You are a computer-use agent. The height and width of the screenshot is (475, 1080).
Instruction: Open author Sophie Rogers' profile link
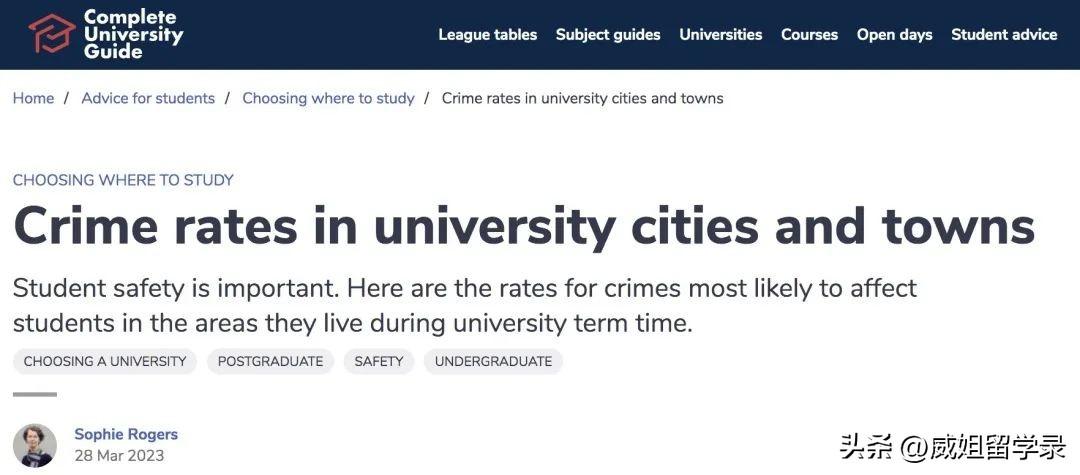[126, 434]
